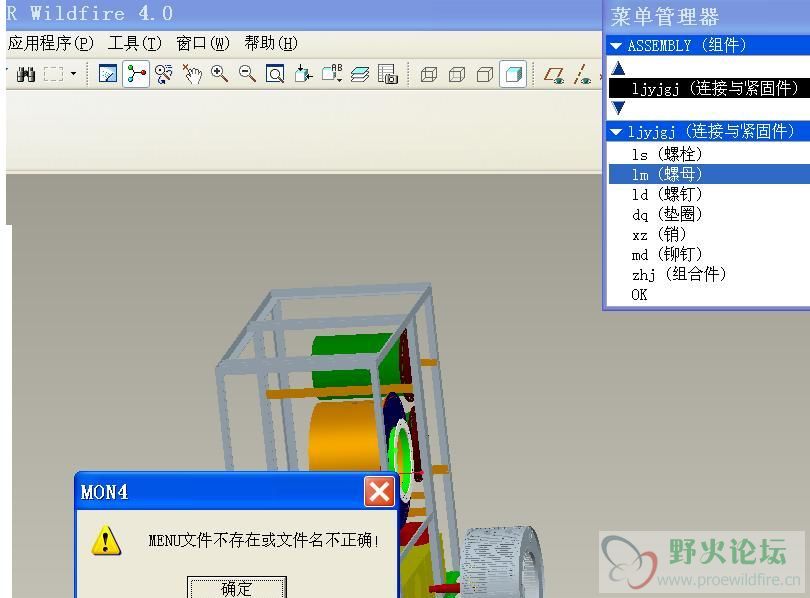Viewport: 810px width, 598px height.
Task: Open the 窗口(W) menu
Action: click(x=202, y=43)
